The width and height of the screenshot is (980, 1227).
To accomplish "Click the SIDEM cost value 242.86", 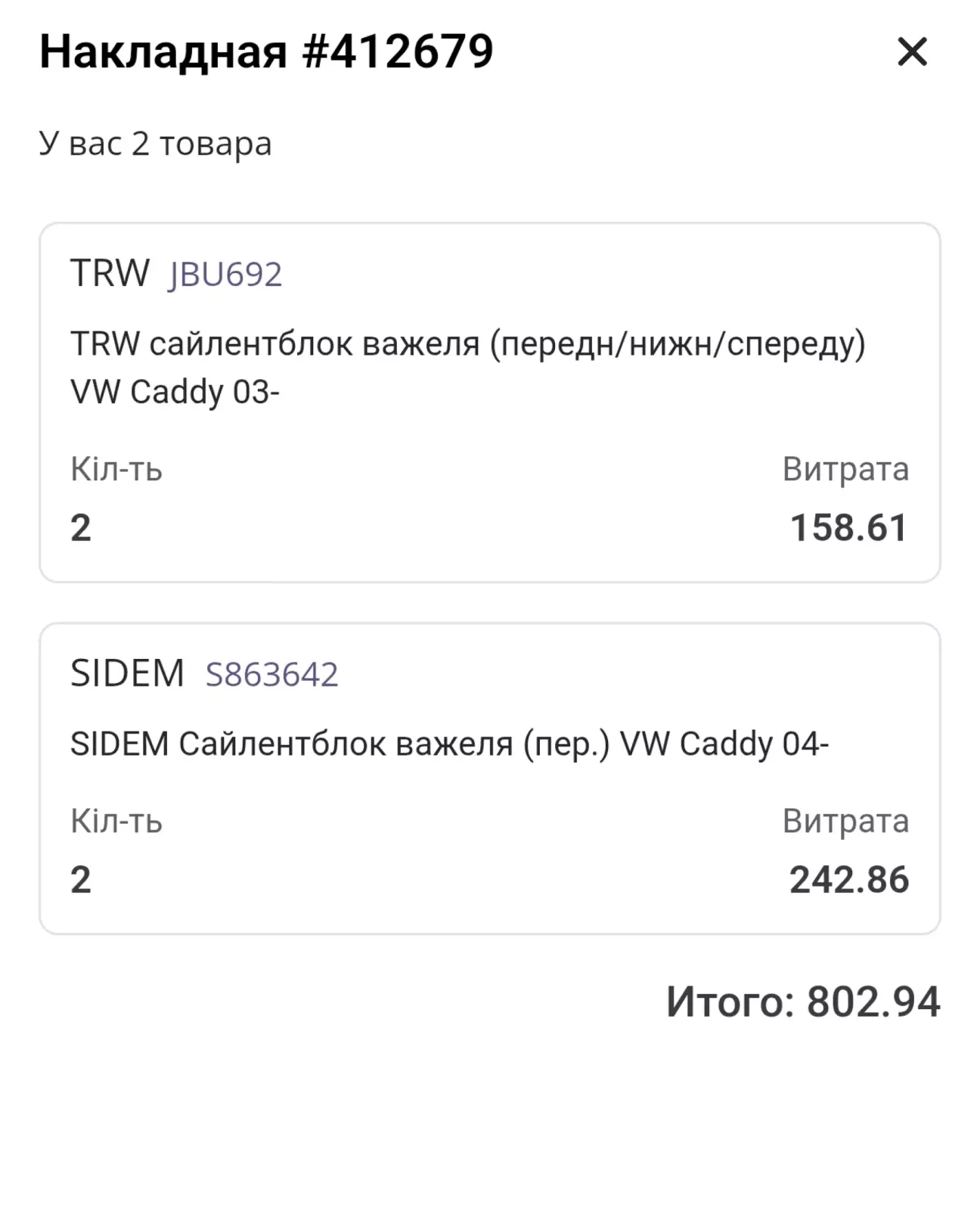I will pos(848,879).
